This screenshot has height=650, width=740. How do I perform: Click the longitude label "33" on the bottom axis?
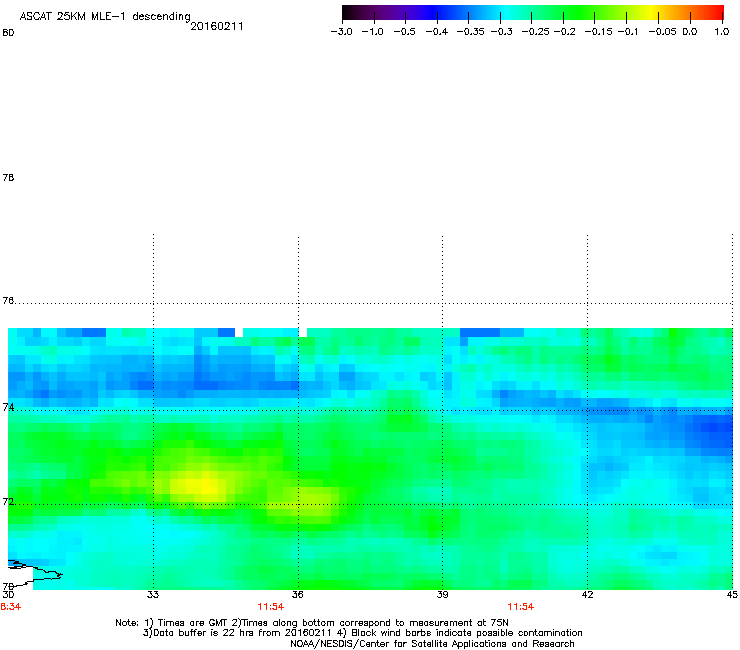pyautogui.click(x=152, y=594)
